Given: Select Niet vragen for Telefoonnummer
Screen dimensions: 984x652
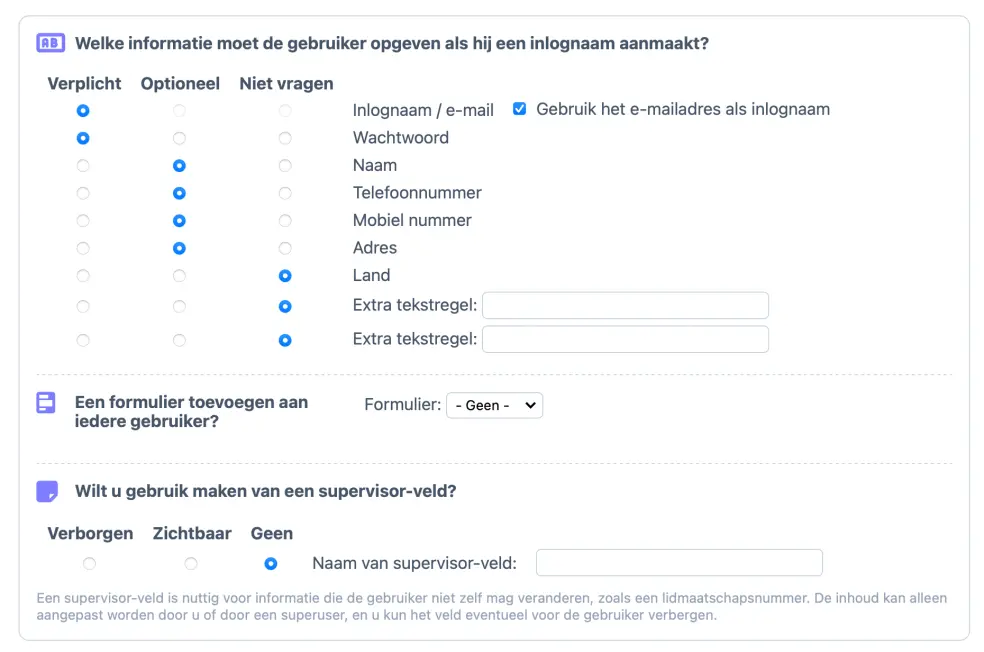Looking at the screenshot, I should click(x=285, y=193).
